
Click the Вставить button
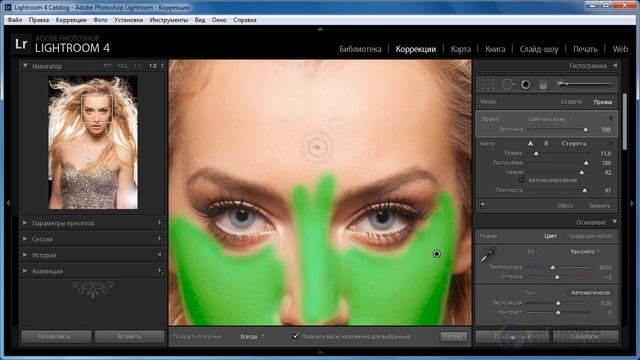[x=129, y=337]
